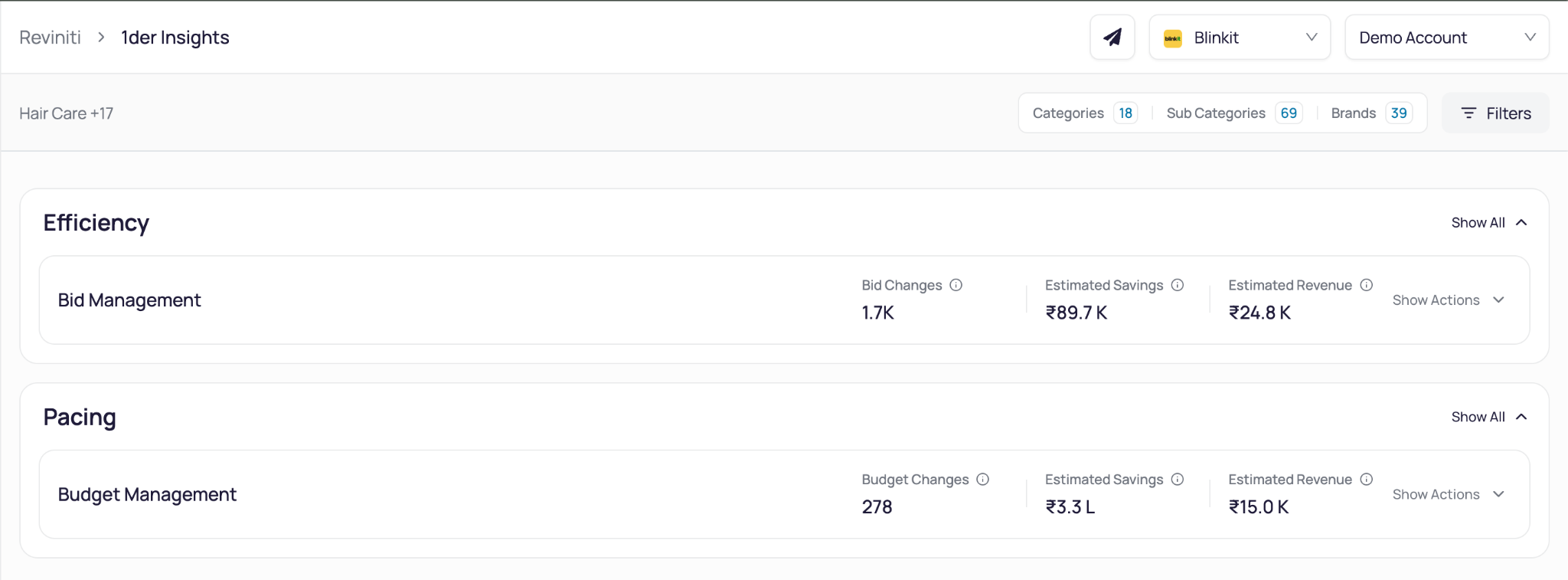
Task: Open the Filters button
Action: pyautogui.click(x=1495, y=113)
